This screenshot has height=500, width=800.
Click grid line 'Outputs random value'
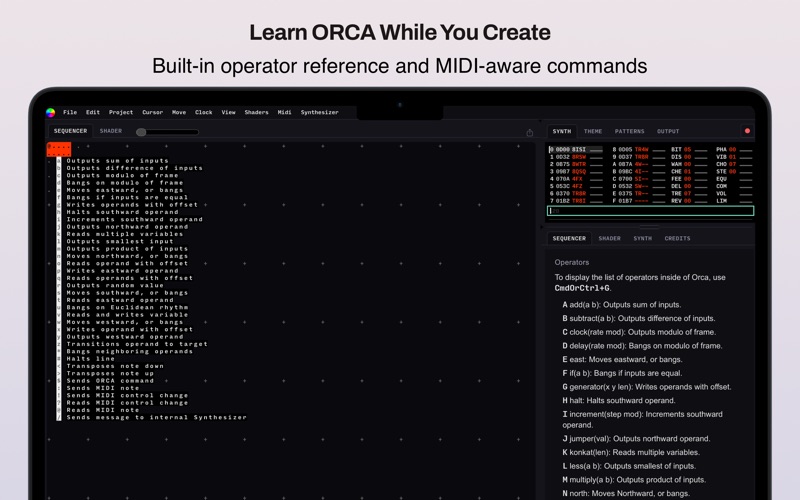pyautogui.click(x=115, y=286)
